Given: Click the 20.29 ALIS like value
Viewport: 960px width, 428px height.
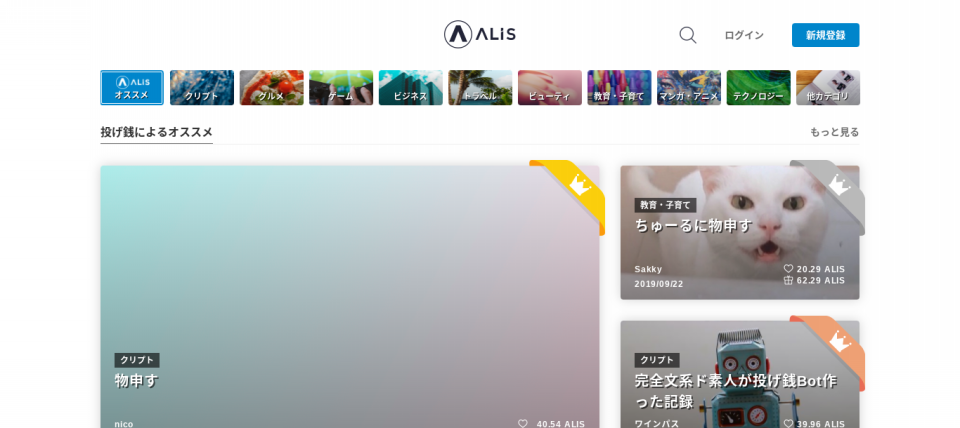Looking at the screenshot, I should (x=821, y=269).
